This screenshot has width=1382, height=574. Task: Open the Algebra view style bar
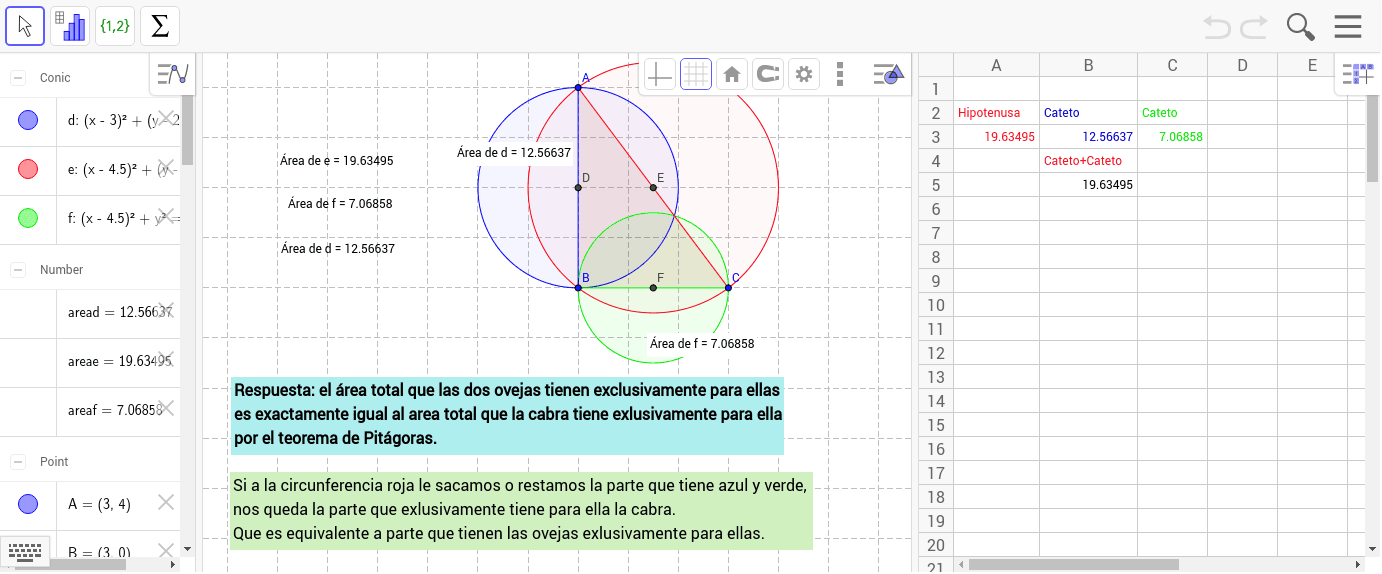pyautogui.click(x=173, y=73)
